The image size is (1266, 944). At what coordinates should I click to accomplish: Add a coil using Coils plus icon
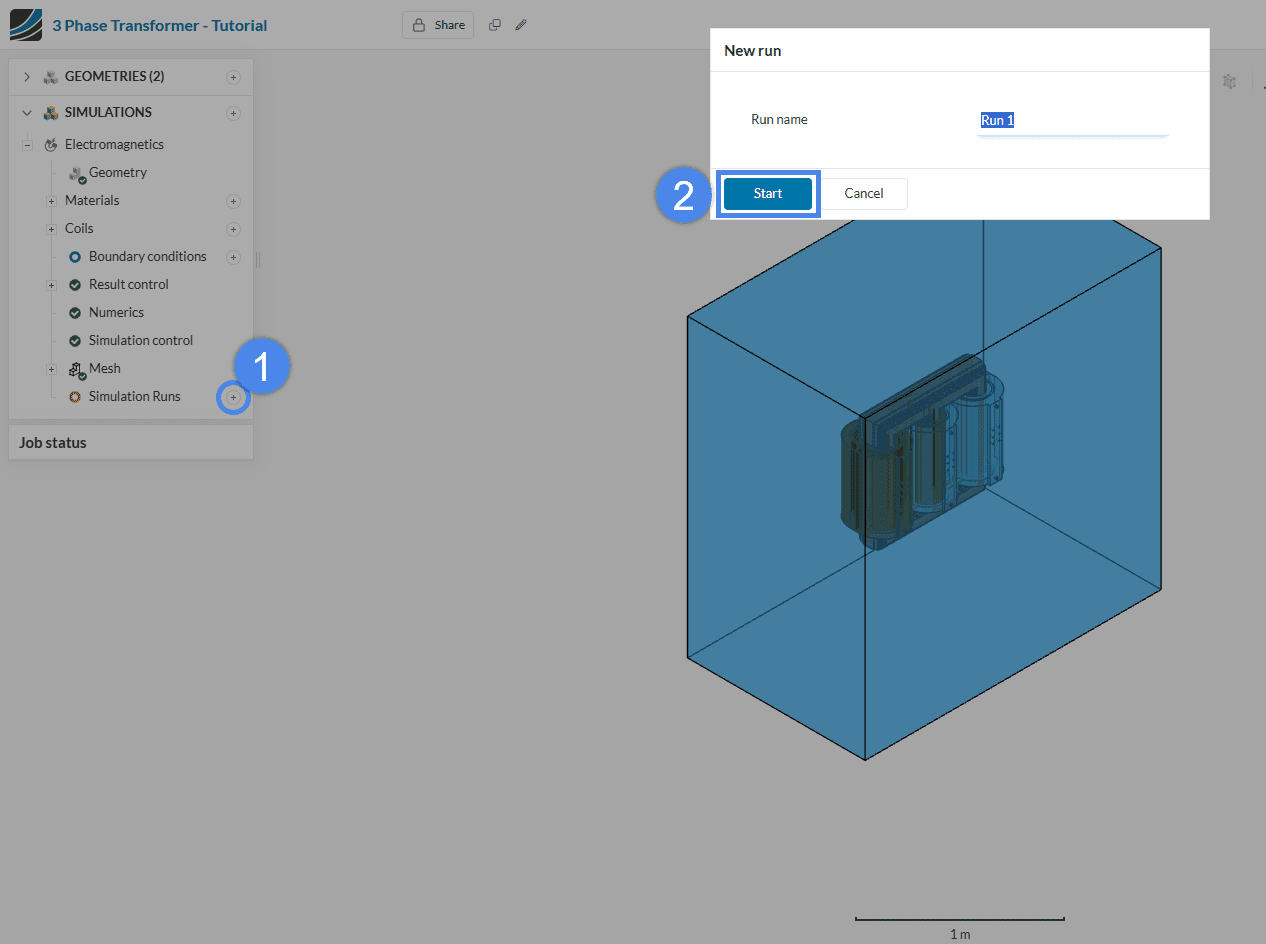[x=233, y=229]
